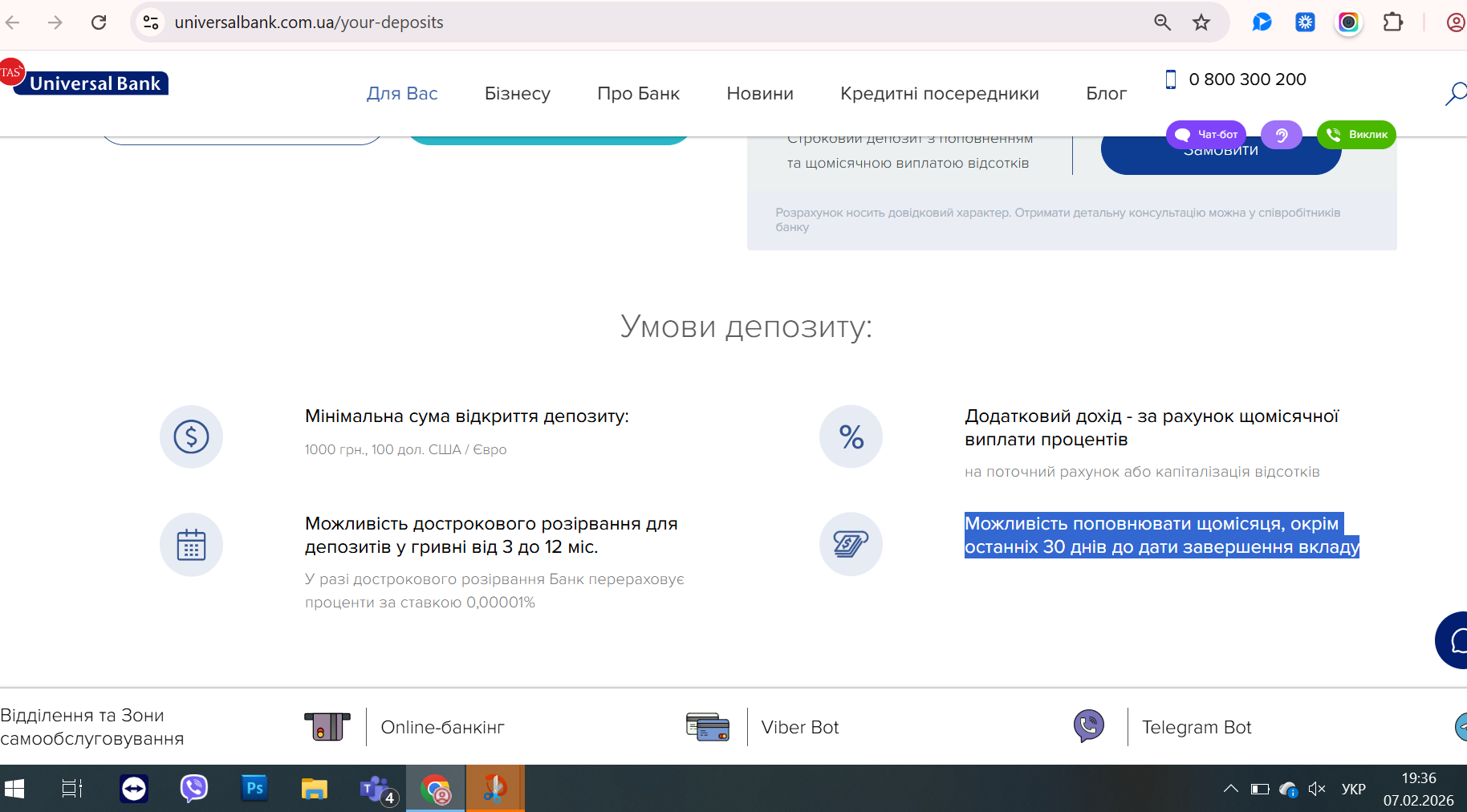Bookmark page with the star icon
1467x812 pixels.
pyautogui.click(x=1201, y=22)
